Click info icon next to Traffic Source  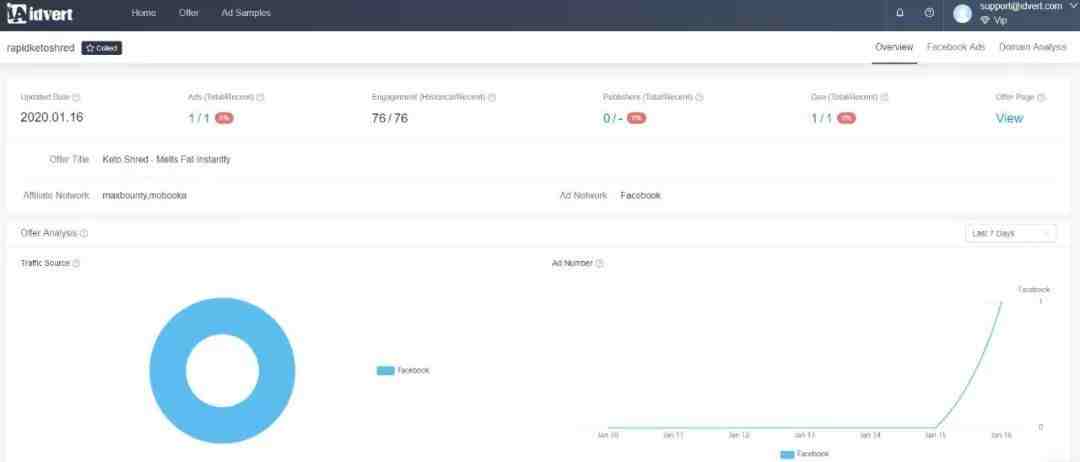click(76, 263)
